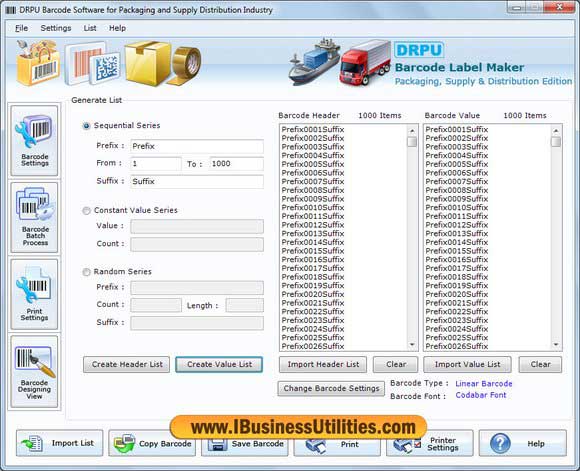
Task: Select Prefix0005Suffix in Barcode Header list
Action: pyautogui.click(x=313, y=164)
